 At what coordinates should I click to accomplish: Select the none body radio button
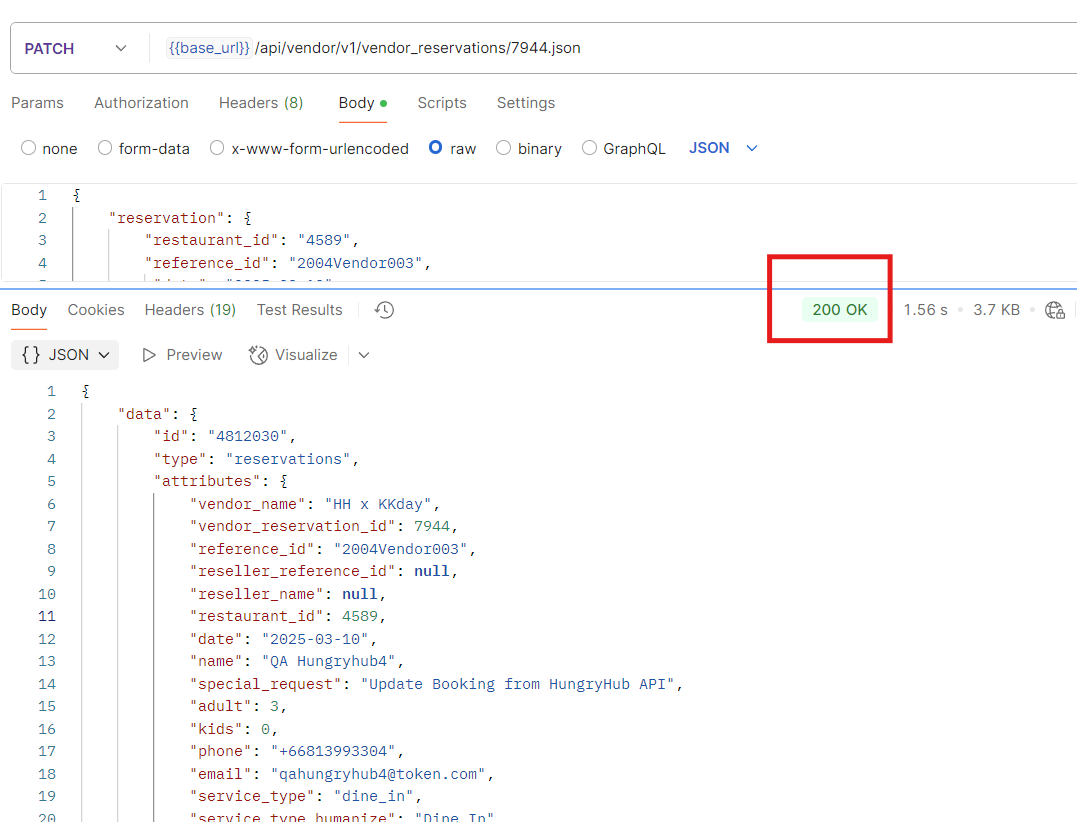coord(28,148)
